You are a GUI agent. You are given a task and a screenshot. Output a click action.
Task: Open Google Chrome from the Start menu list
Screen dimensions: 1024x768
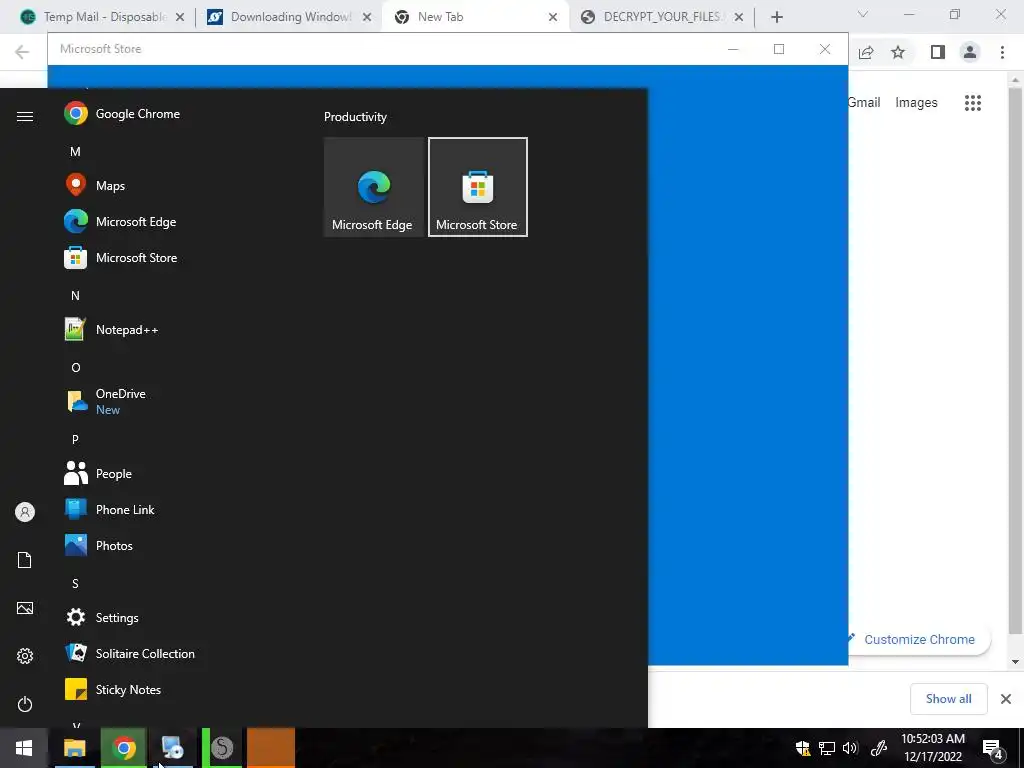click(x=137, y=114)
